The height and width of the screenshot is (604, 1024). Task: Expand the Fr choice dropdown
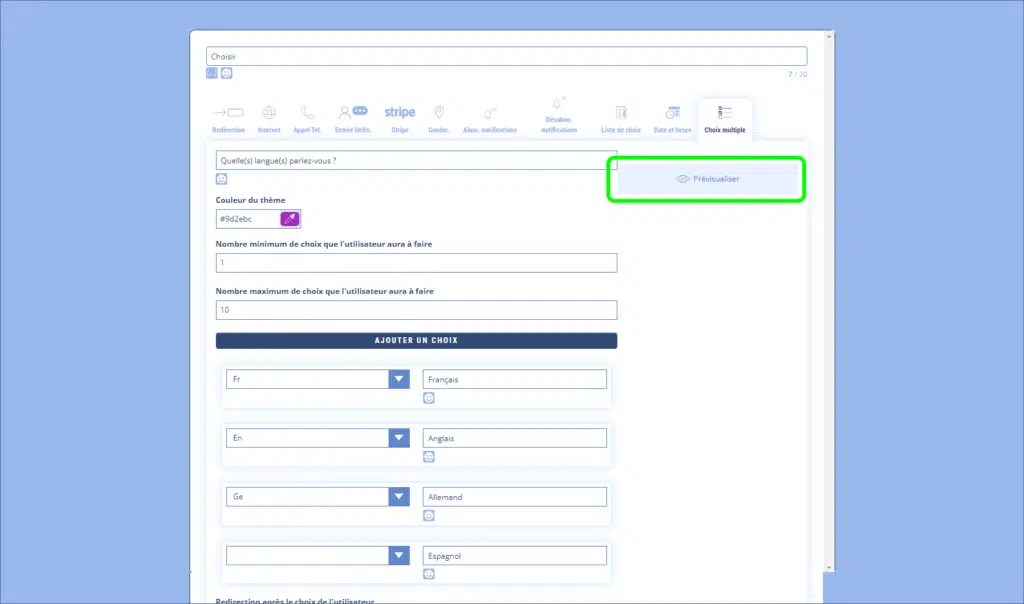point(399,380)
